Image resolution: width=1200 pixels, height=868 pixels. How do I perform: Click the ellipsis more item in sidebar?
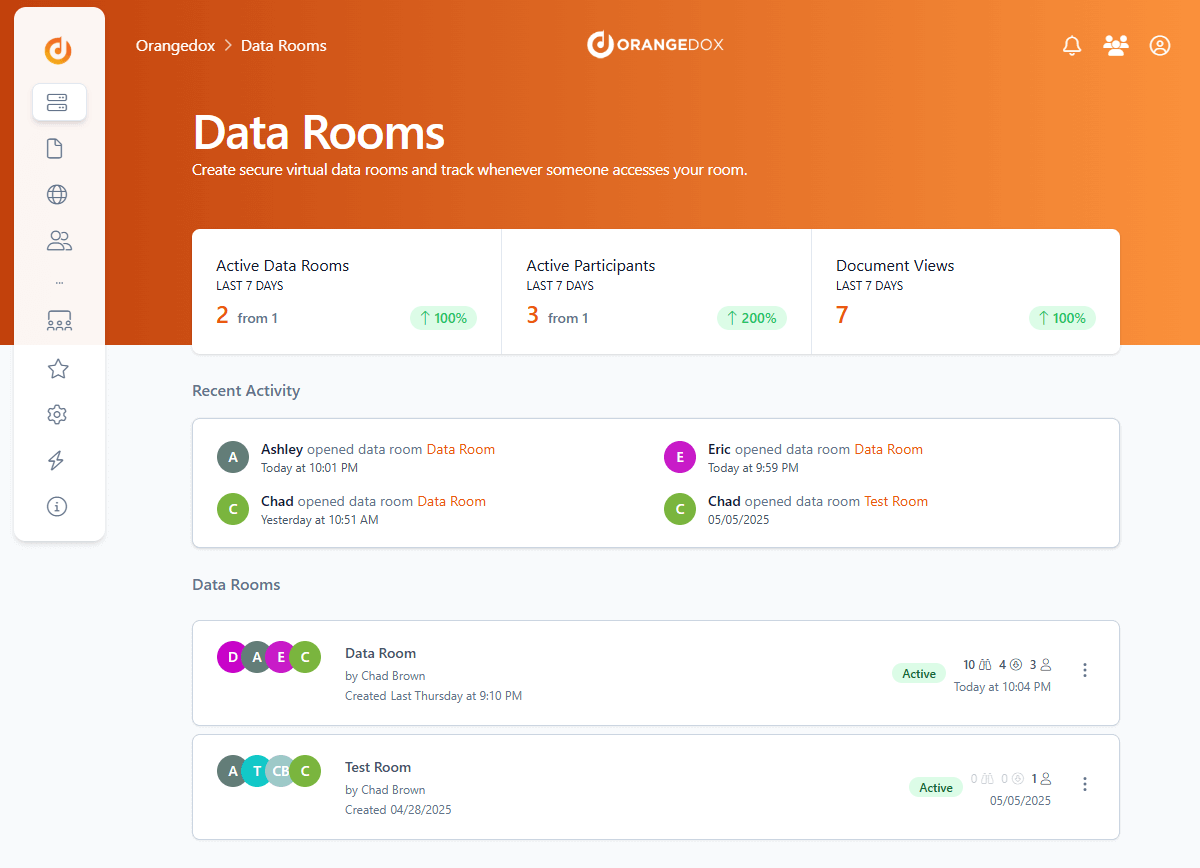pyautogui.click(x=59, y=282)
